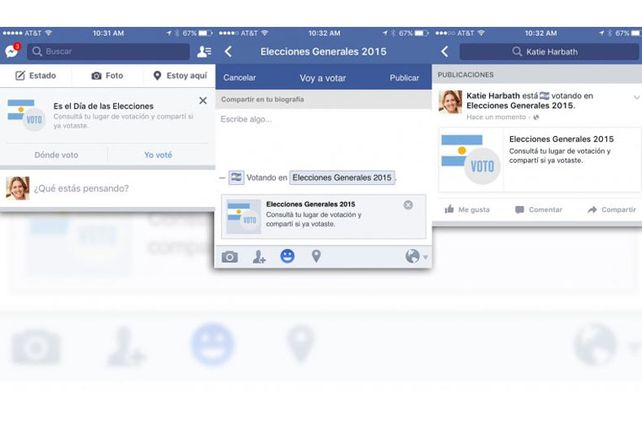The image size is (642, 448).
Task: Tap the Dónde voto button
Action: point(56,155)
